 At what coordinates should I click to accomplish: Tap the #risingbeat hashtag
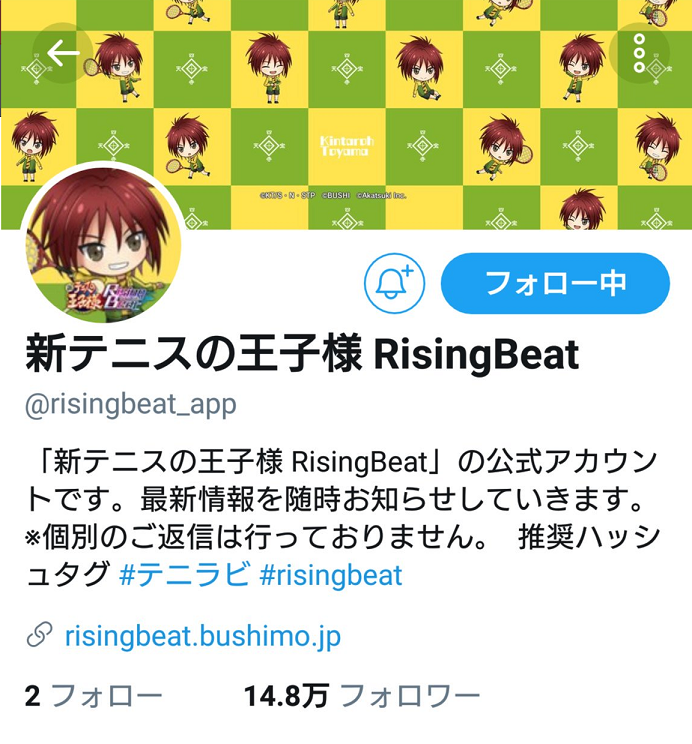point(331,576)
